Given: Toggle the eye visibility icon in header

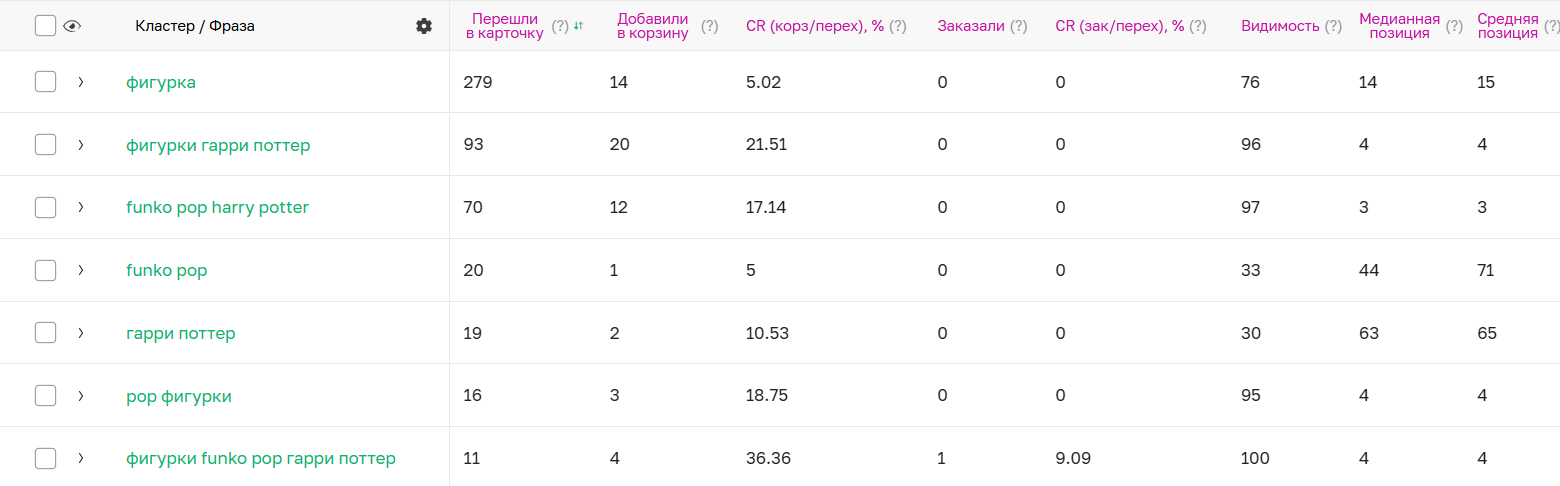Looking at the screenshot, I should click(x=71, y=26).
